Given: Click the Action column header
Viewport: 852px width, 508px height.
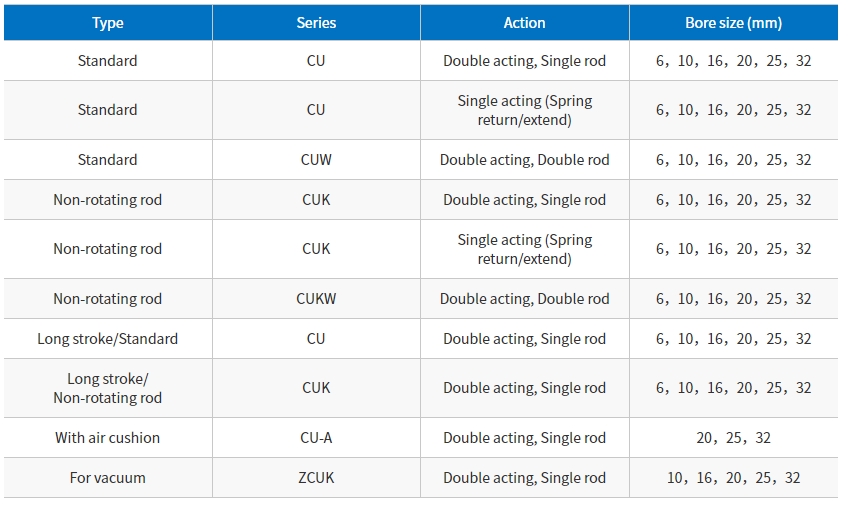Looking at the screenshot, I should point(524,23).
